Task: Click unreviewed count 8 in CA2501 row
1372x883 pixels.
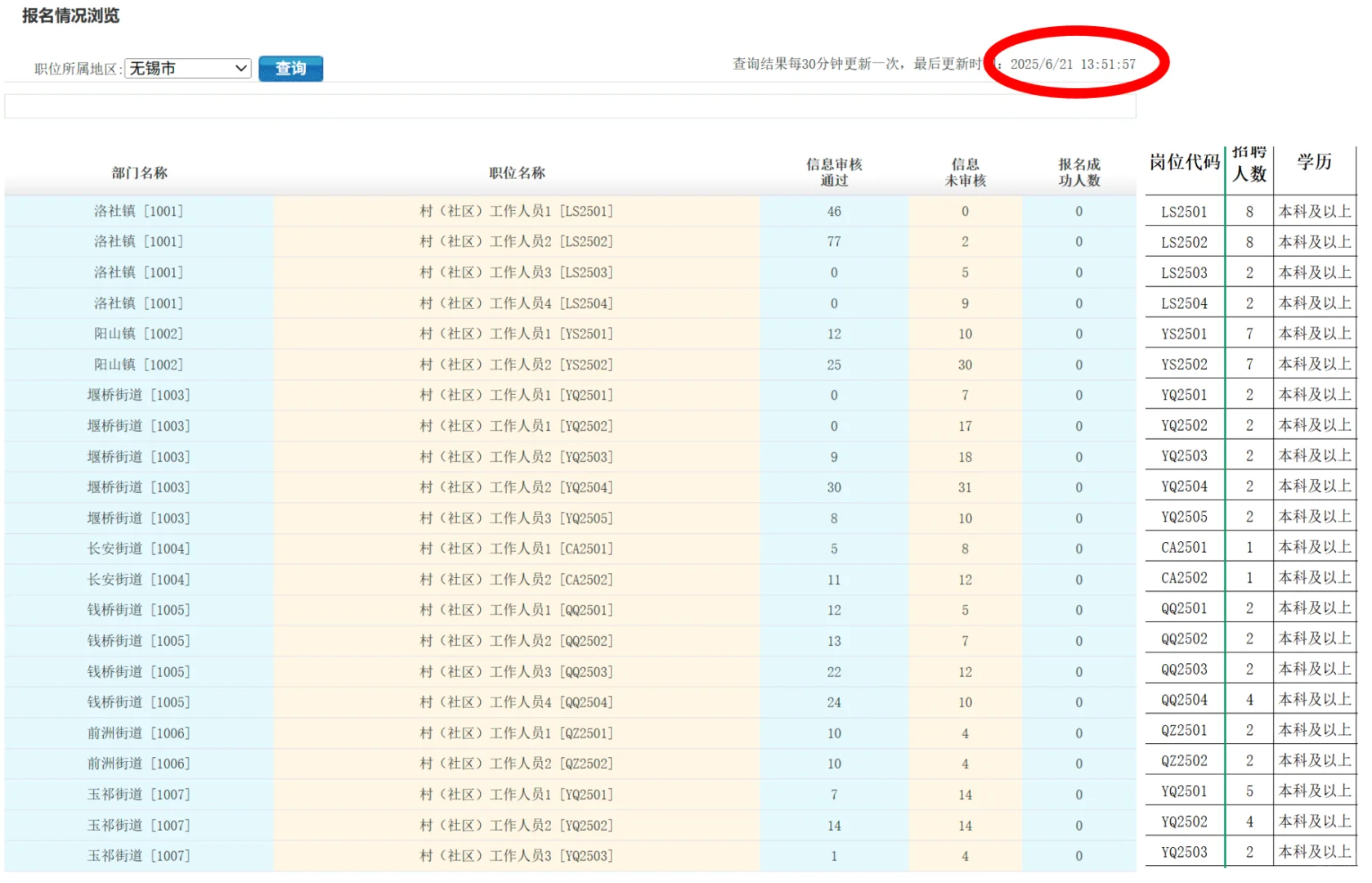Action: (x=965, y=549)
